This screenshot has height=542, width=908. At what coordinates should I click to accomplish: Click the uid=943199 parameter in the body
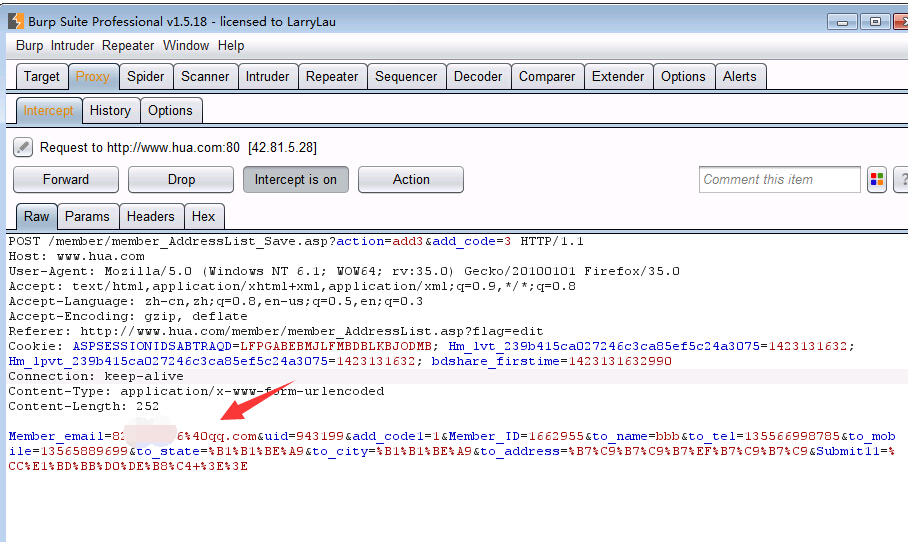pos(305,436)
